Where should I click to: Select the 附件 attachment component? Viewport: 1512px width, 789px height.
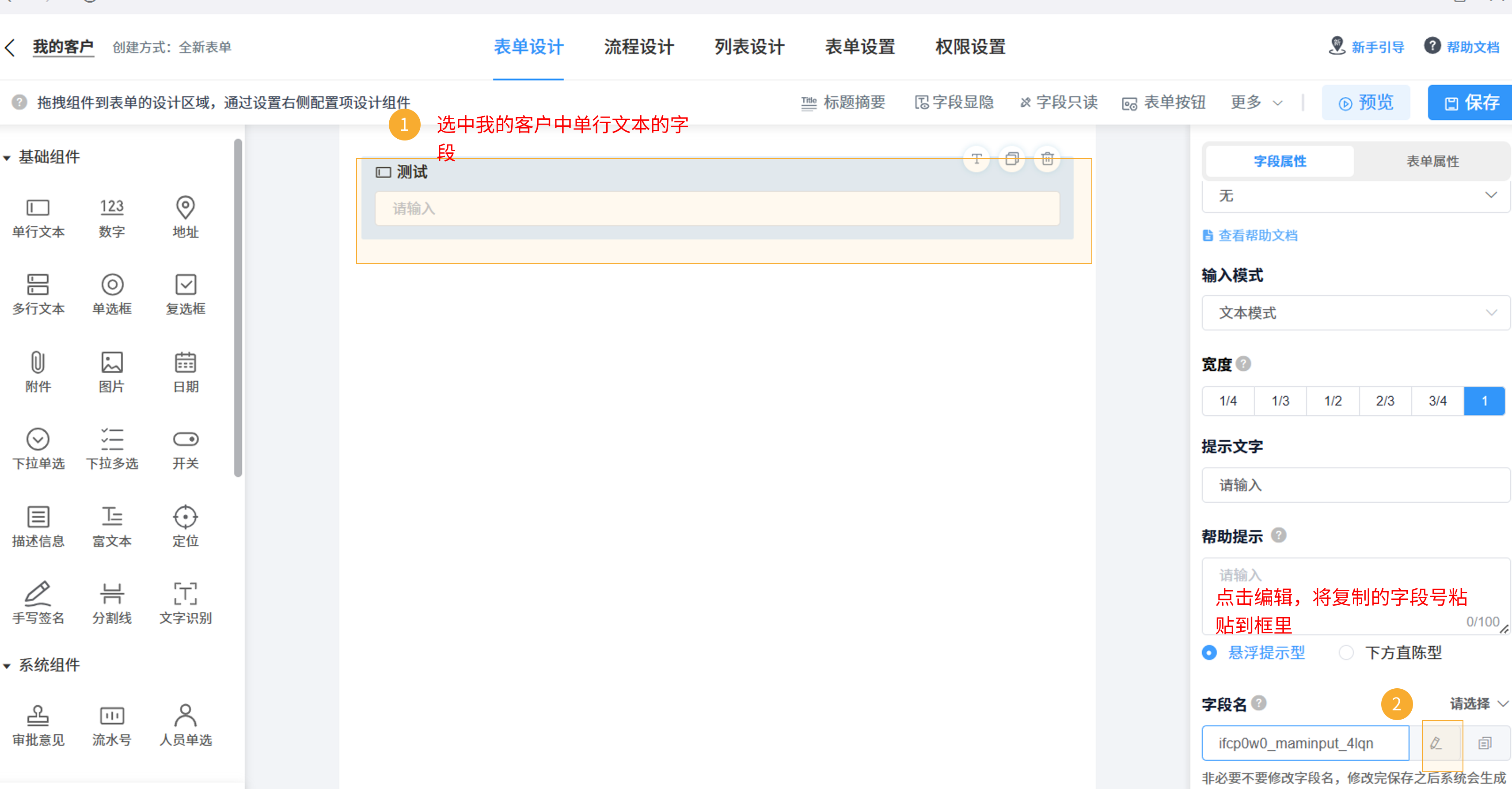click(x=38, y=372)
